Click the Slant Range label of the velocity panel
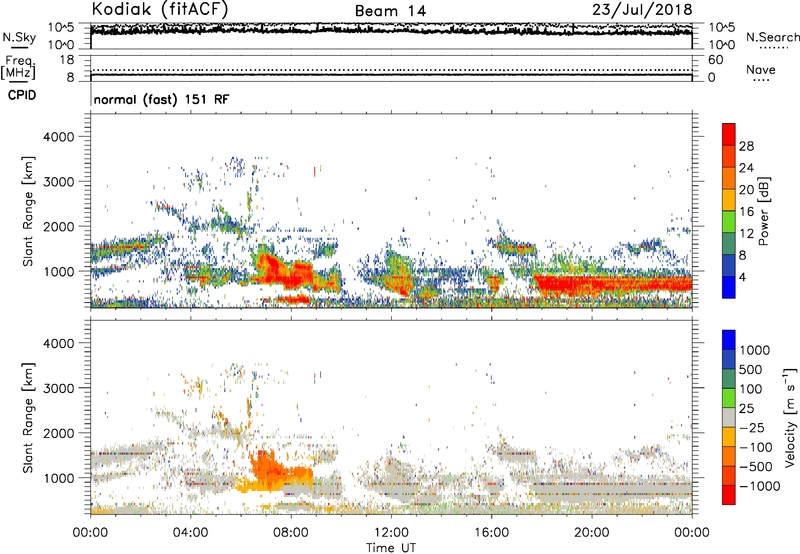 pos(28,417)
